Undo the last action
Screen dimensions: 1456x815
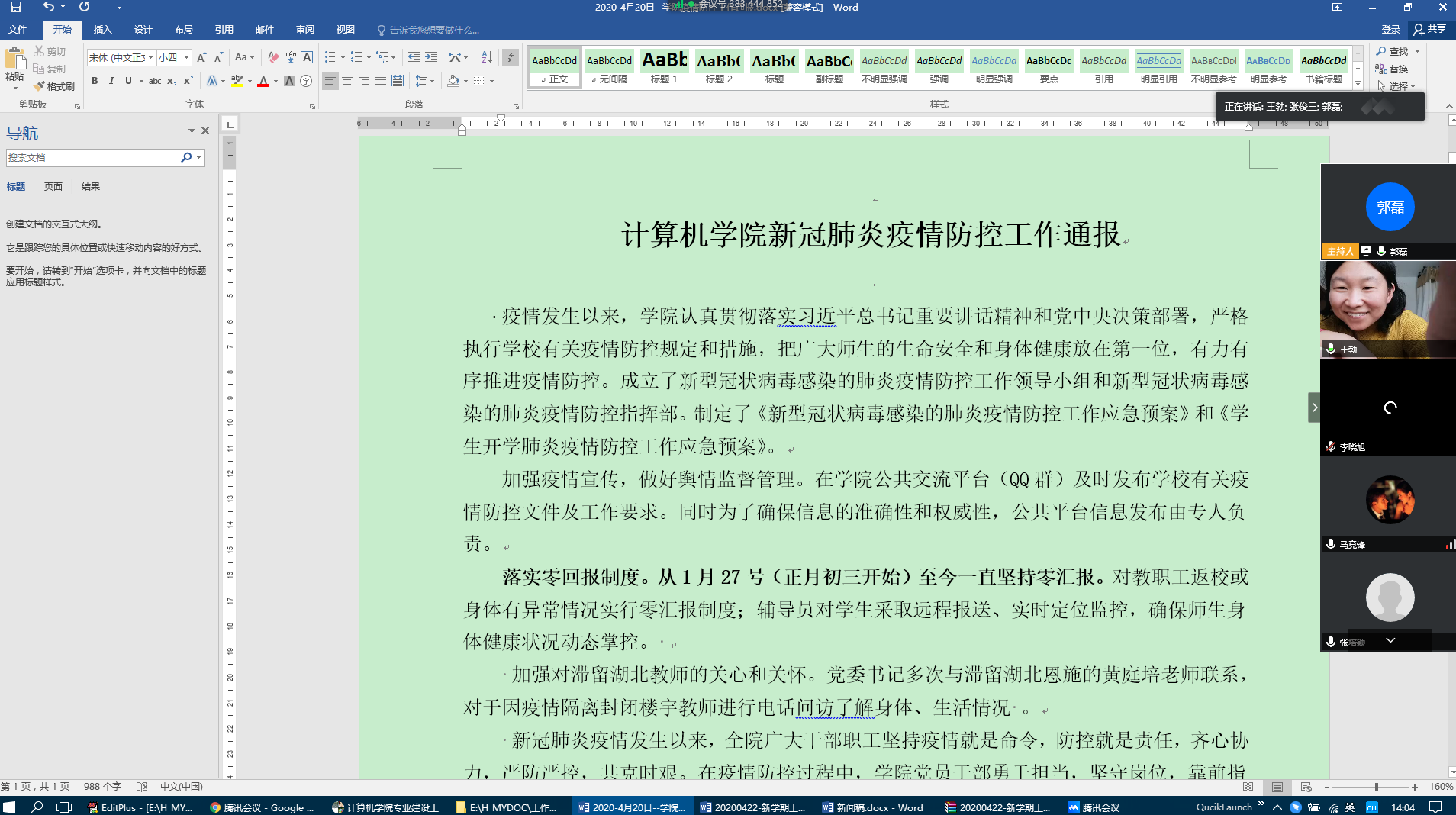pos(49,7)
